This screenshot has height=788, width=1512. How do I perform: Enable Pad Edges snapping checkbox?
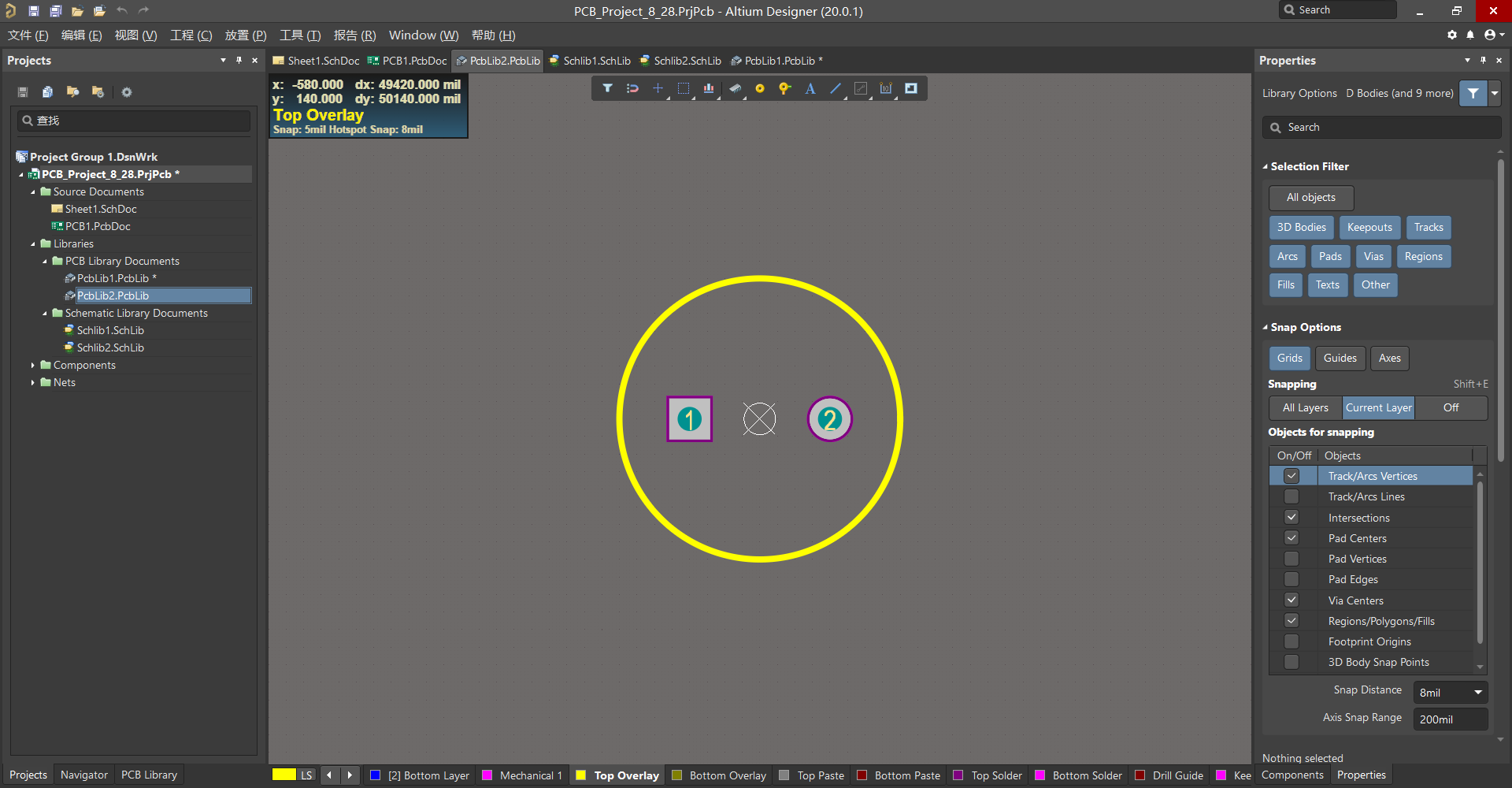coord(1291,579)
